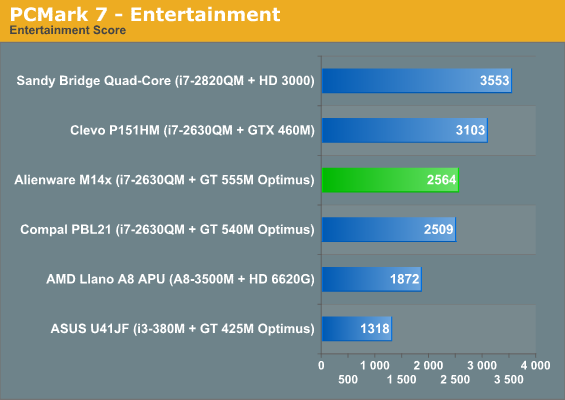
Task: Click the 'Entertainment Score' subtitle
Action: pos(68,30)
